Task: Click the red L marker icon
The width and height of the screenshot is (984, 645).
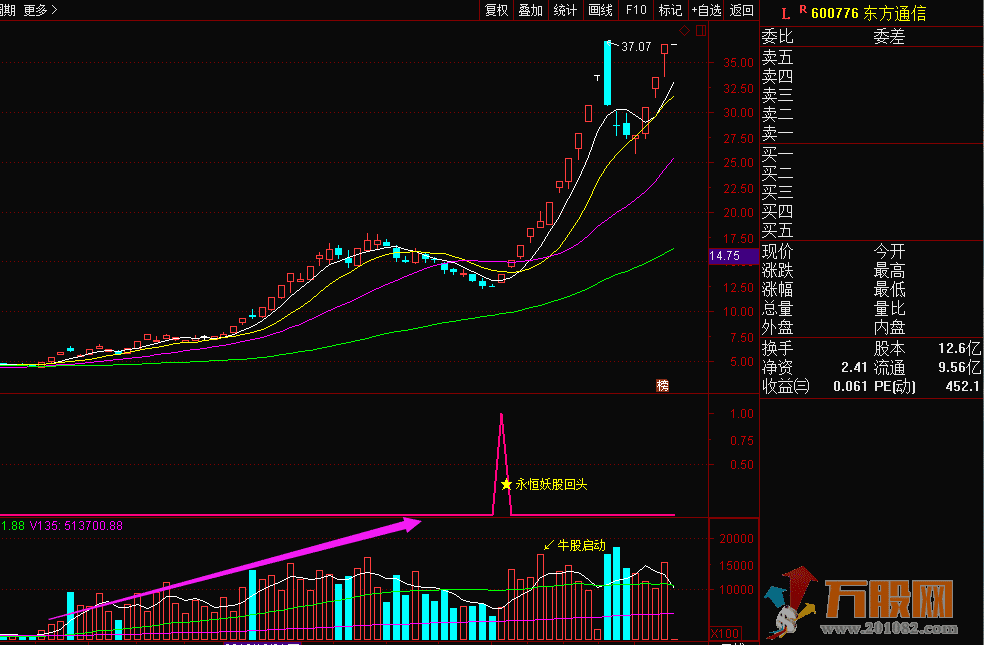Action: tap(786, 12)
